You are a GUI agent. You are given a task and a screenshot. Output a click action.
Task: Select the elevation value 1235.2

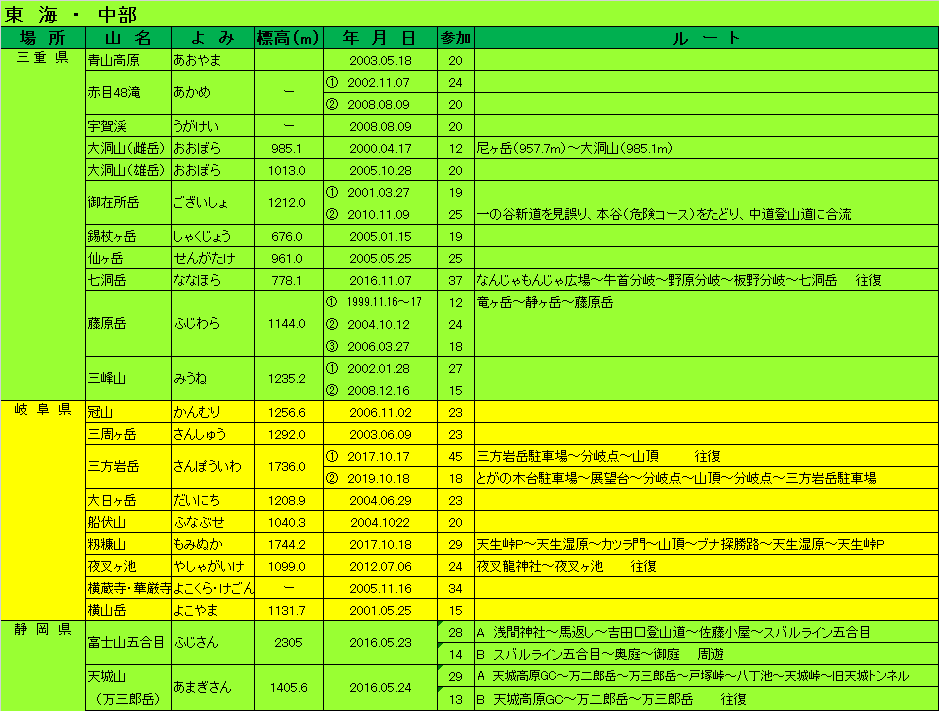click(286, 379)
